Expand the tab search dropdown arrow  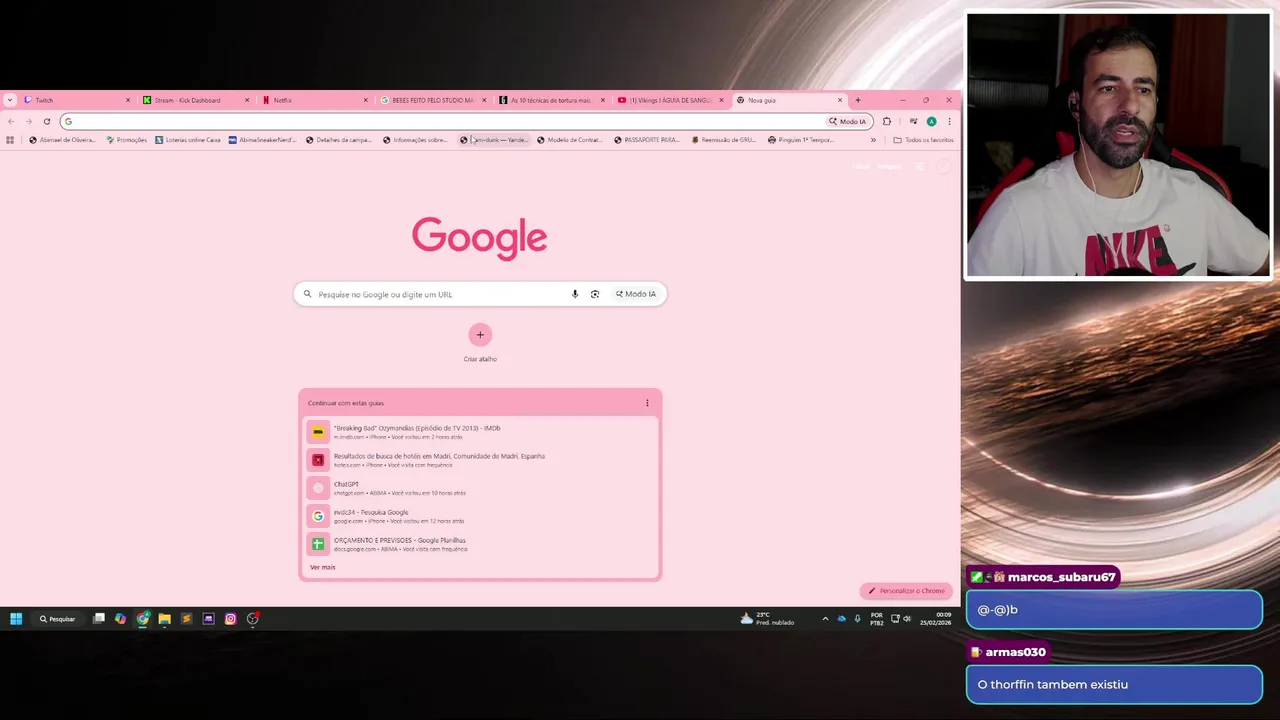coord(10,100)
